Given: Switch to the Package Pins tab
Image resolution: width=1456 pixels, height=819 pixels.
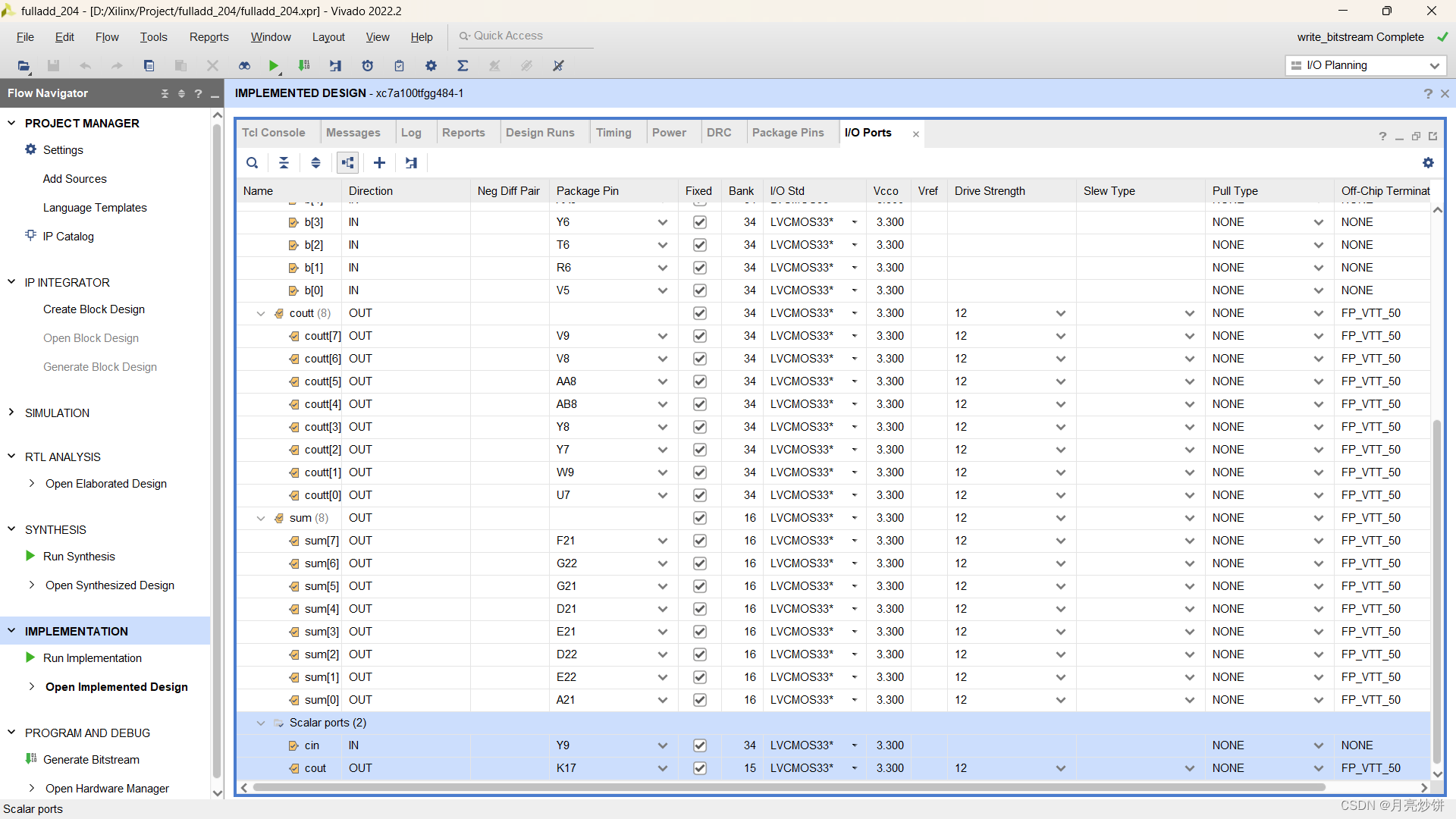Looking at the screenshot, I should tap(788, 132).
